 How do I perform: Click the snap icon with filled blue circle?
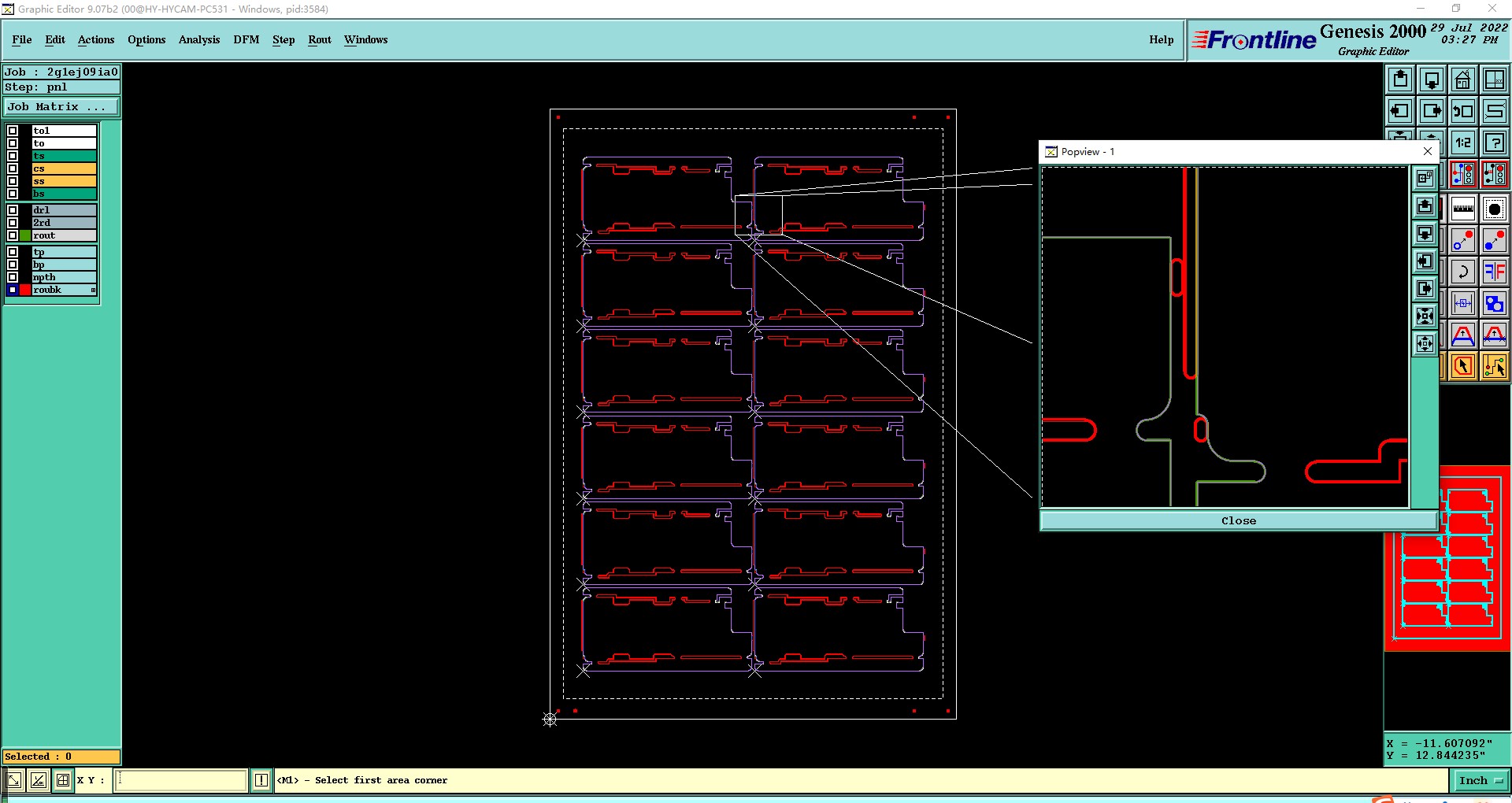(x=1495, y=240)
